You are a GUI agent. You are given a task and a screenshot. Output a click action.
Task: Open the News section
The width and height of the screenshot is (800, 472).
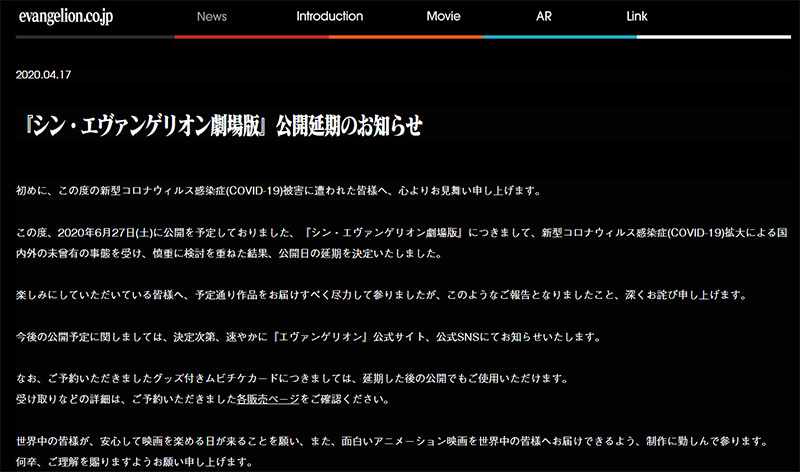[212, 17]
